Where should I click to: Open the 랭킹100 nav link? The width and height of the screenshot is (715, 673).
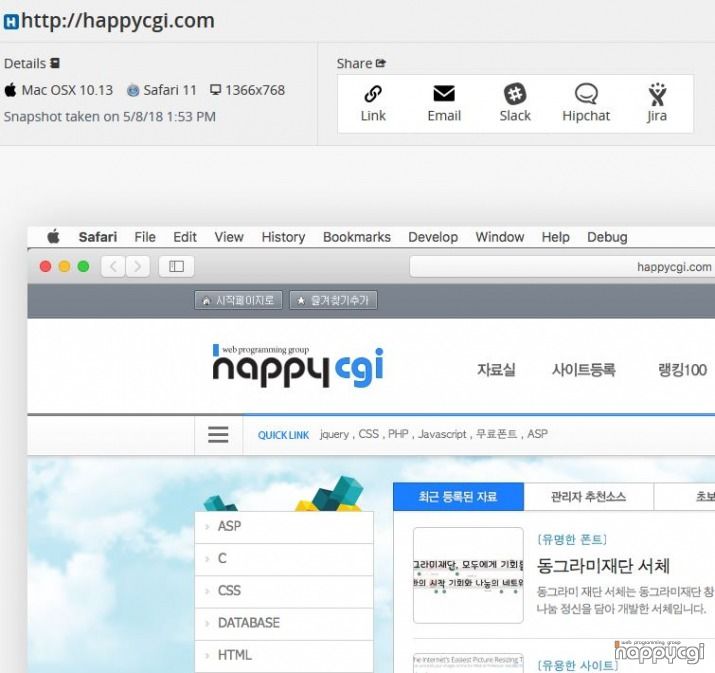[682, 370]
